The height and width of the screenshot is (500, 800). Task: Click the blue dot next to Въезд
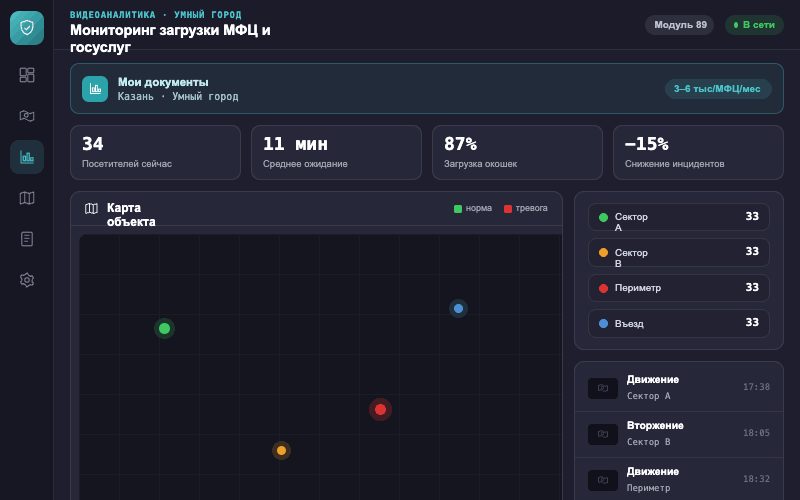click(x=603, y=323)
